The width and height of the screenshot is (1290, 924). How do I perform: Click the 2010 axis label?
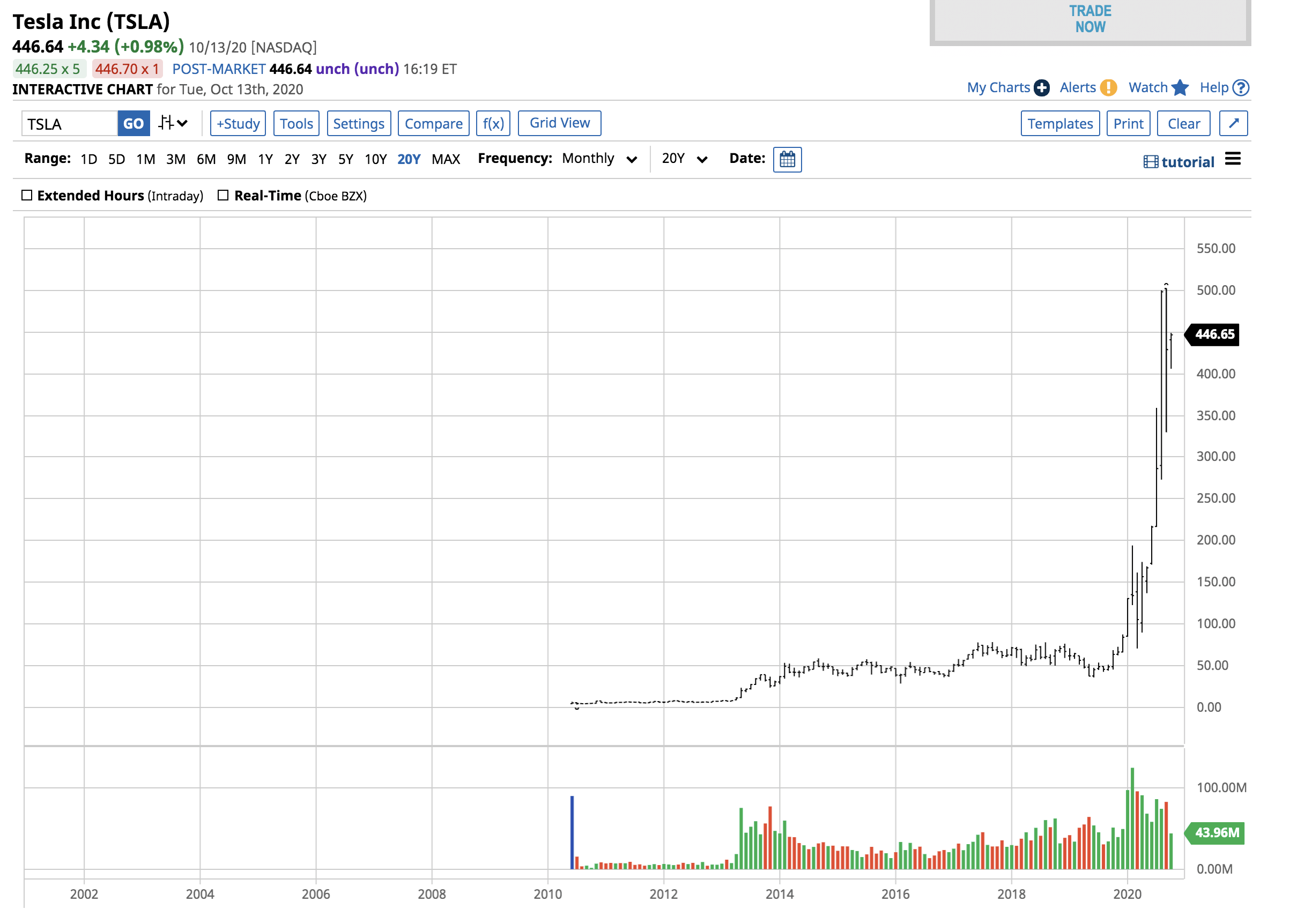click(x=548, y=894)
